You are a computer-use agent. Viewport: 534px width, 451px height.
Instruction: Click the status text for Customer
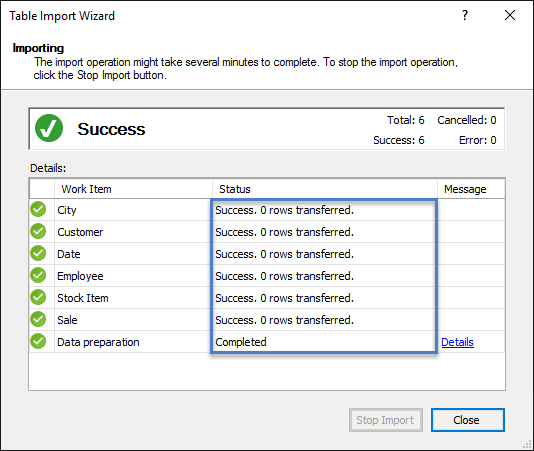284,232
